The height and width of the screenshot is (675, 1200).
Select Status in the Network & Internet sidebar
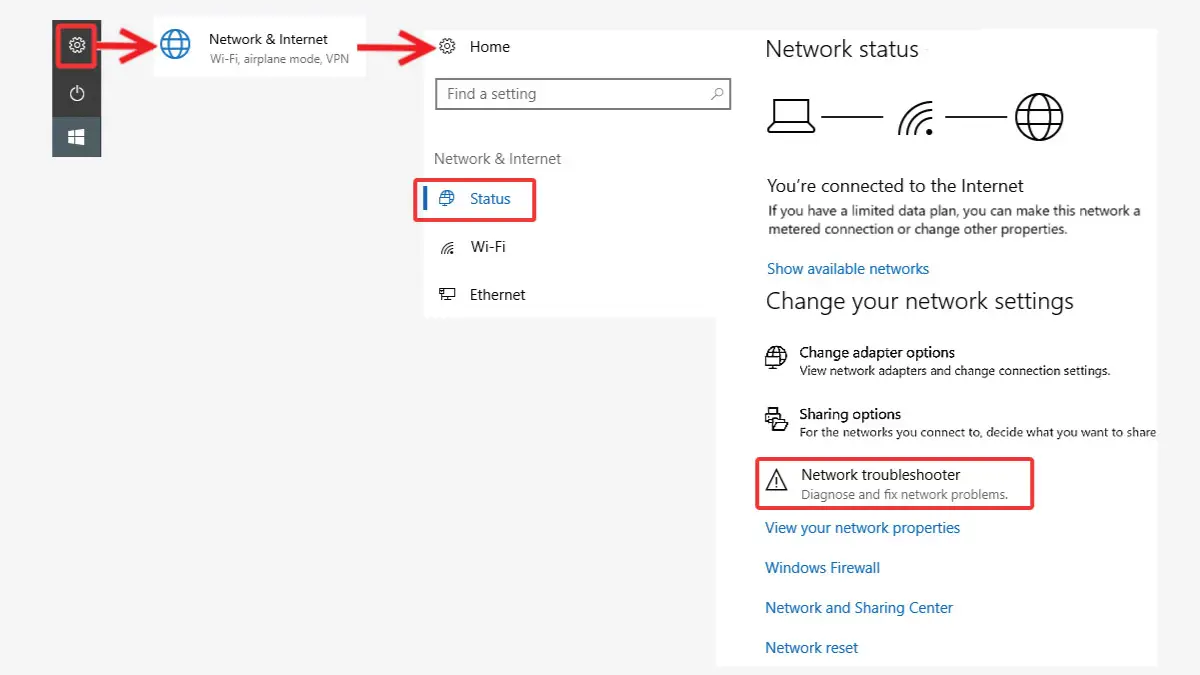pyautogui.click(x=489, y=199)
